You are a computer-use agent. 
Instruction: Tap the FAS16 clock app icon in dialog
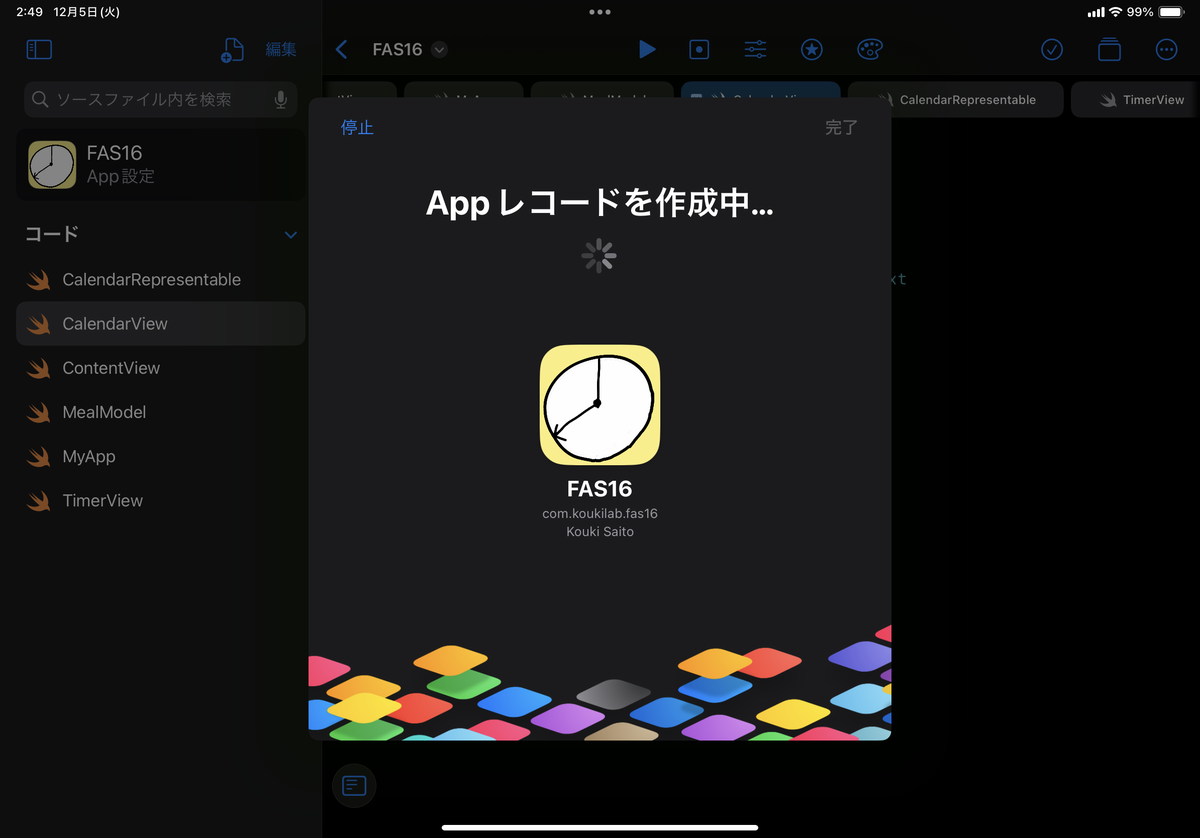click(x=600, y=405)
